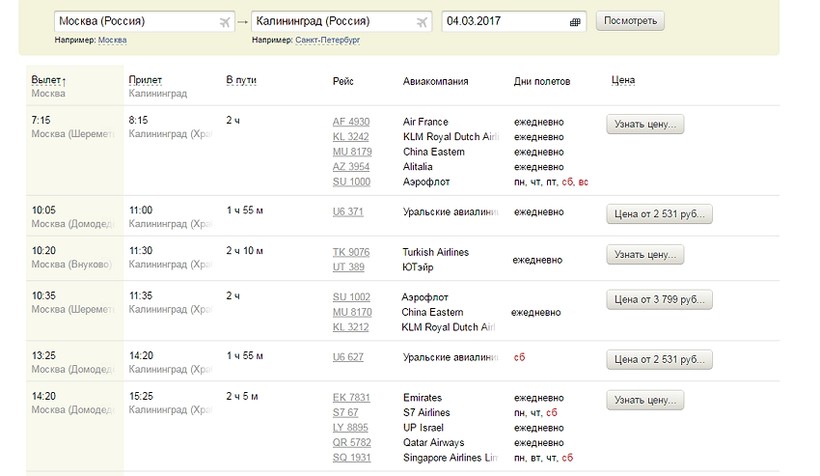
Task: Click the Санкт-Петербург example link
Action: click(327, 40)
